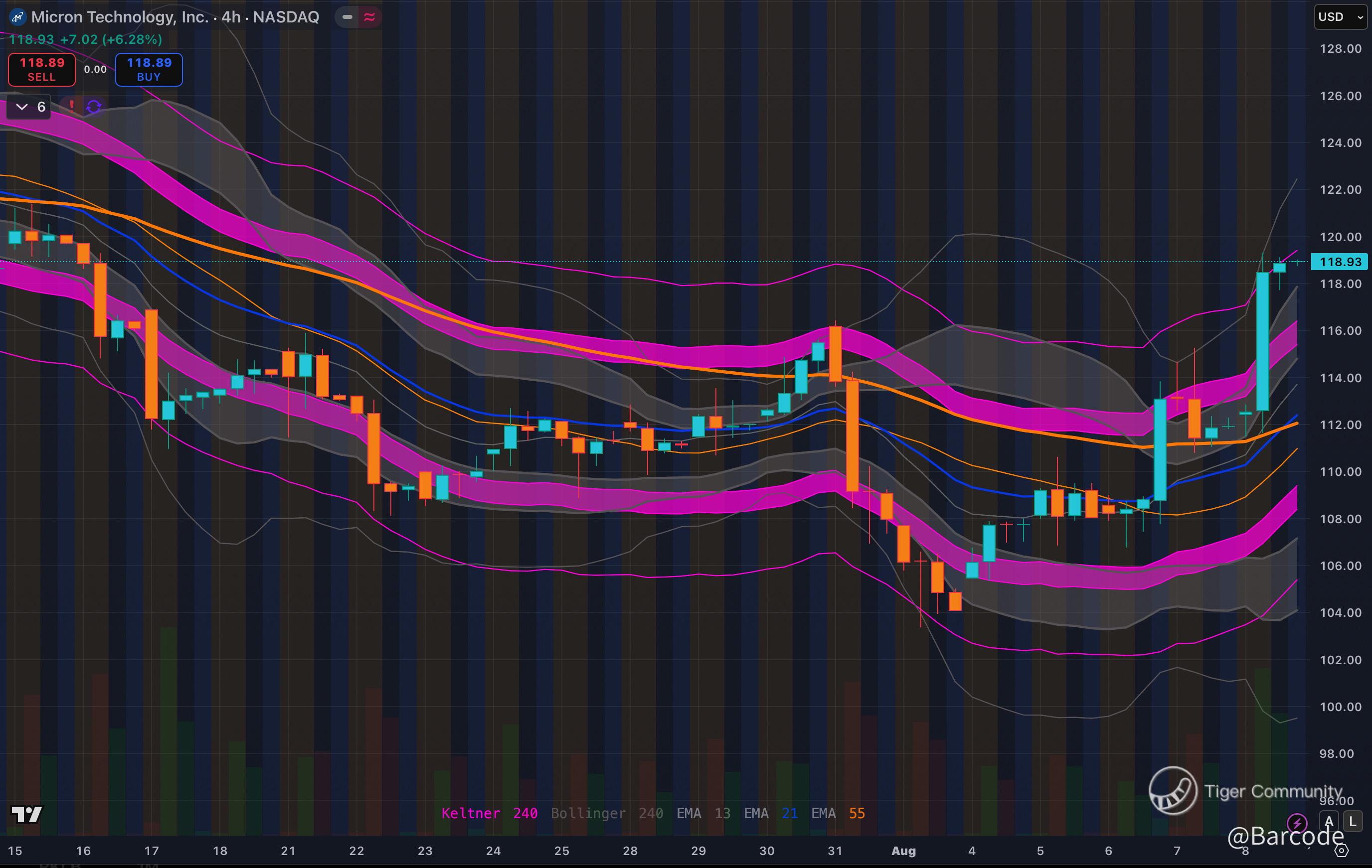This screenshot has height=868, width=1372.
Task: Toggle the log scale L button
Action: tap(1352, 822)
